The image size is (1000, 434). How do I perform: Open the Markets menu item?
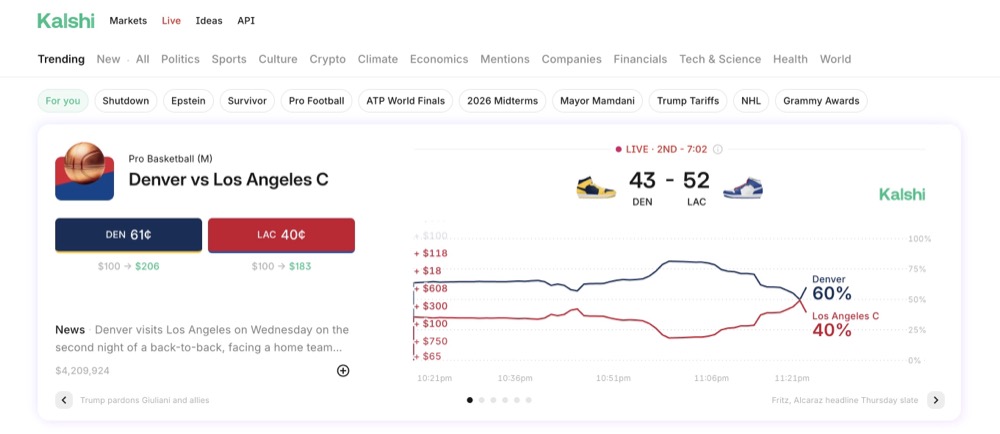[128, 21]
